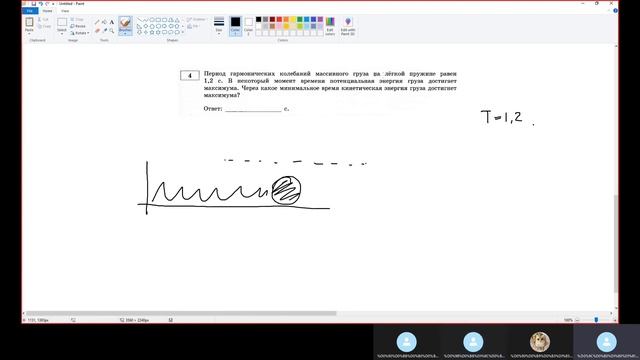This screenshot has width=640, height=360.
Task: Choose the green color swatch
Action: point(300,19)
